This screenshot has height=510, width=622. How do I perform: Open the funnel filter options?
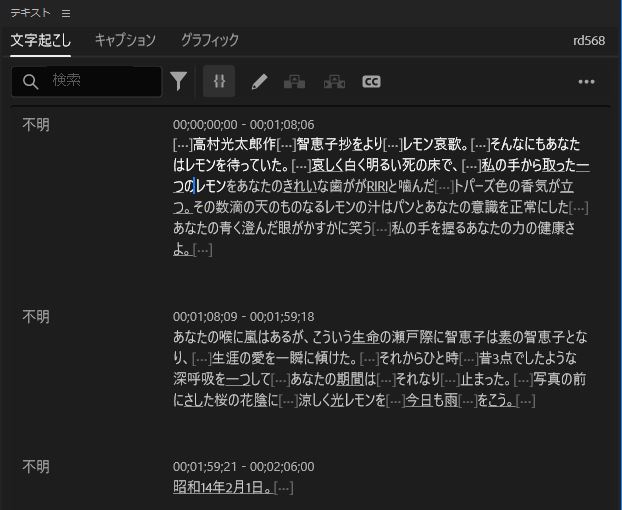click(x=179, y=81)
